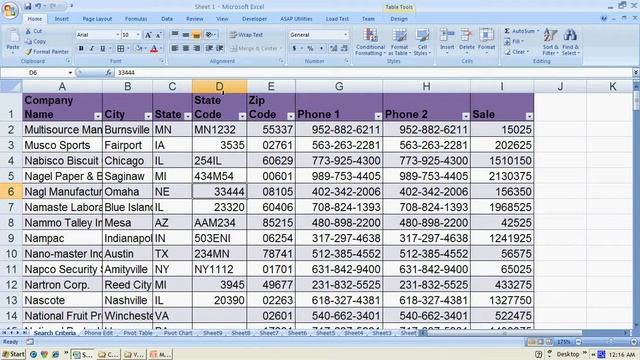640x360 pixels.
Task: Open the City column filter dropdown
Action: (x=148, y=116)
